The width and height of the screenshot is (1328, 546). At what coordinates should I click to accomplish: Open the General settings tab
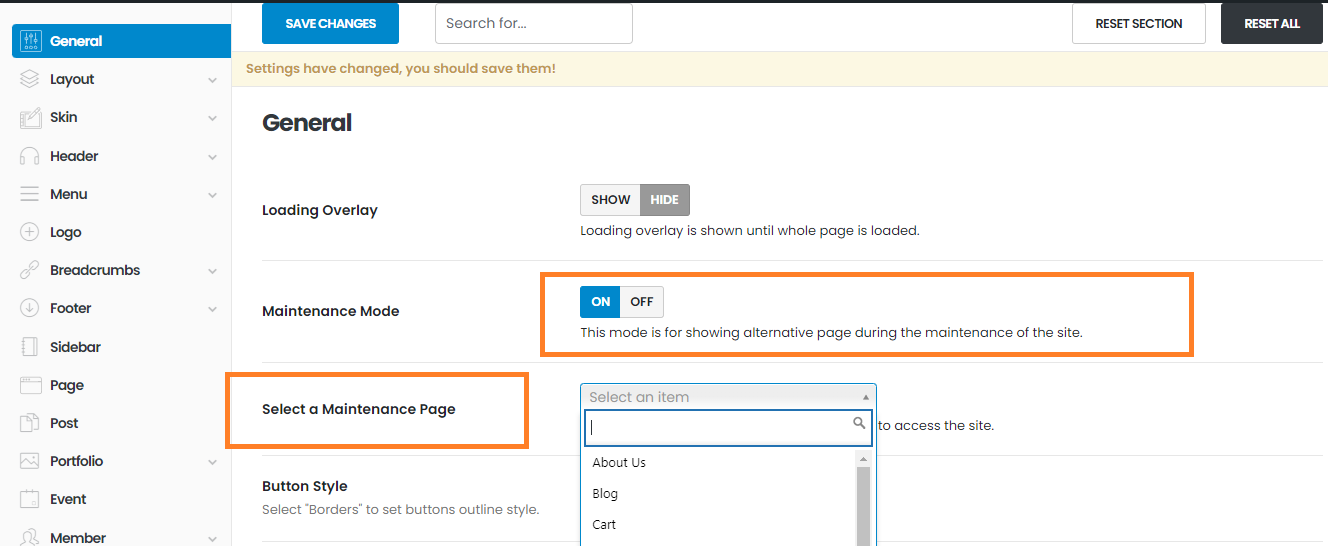(121, 41)
